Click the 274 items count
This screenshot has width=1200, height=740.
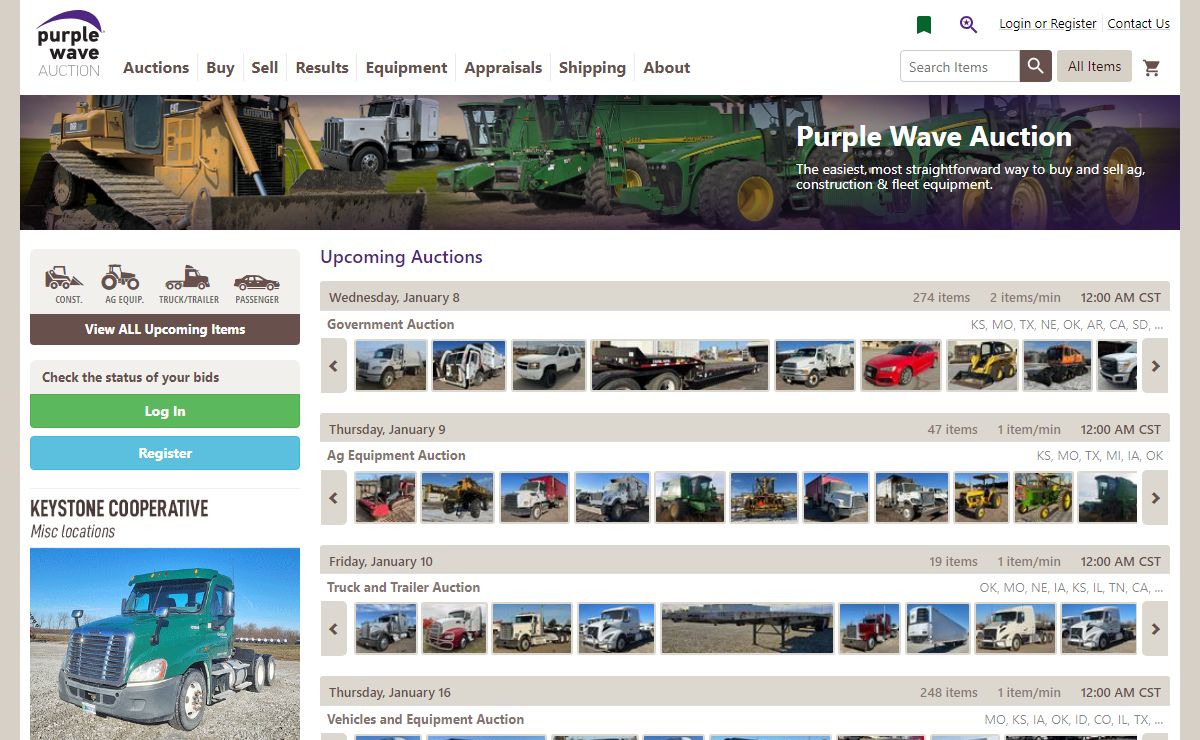941,297
